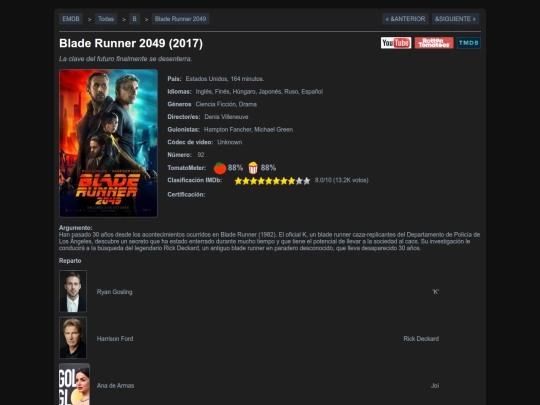This screenshot has width=540, height=405.
Task: Open the Todas breadcrumb
Action: click(106, 19)
